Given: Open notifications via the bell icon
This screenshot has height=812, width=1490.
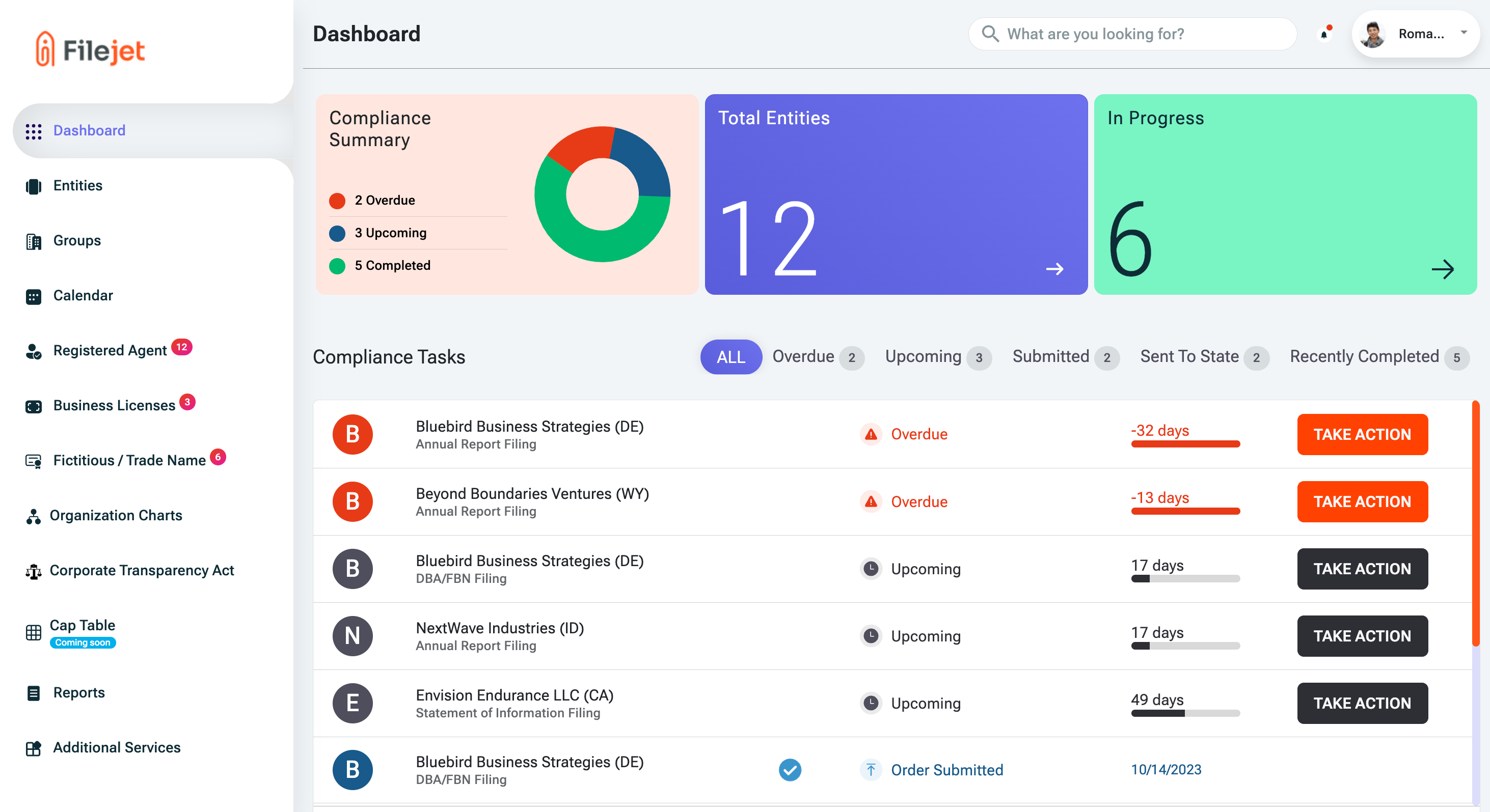Looking at the screenshot, I should pyautogui.click(x=1324, y=34).
